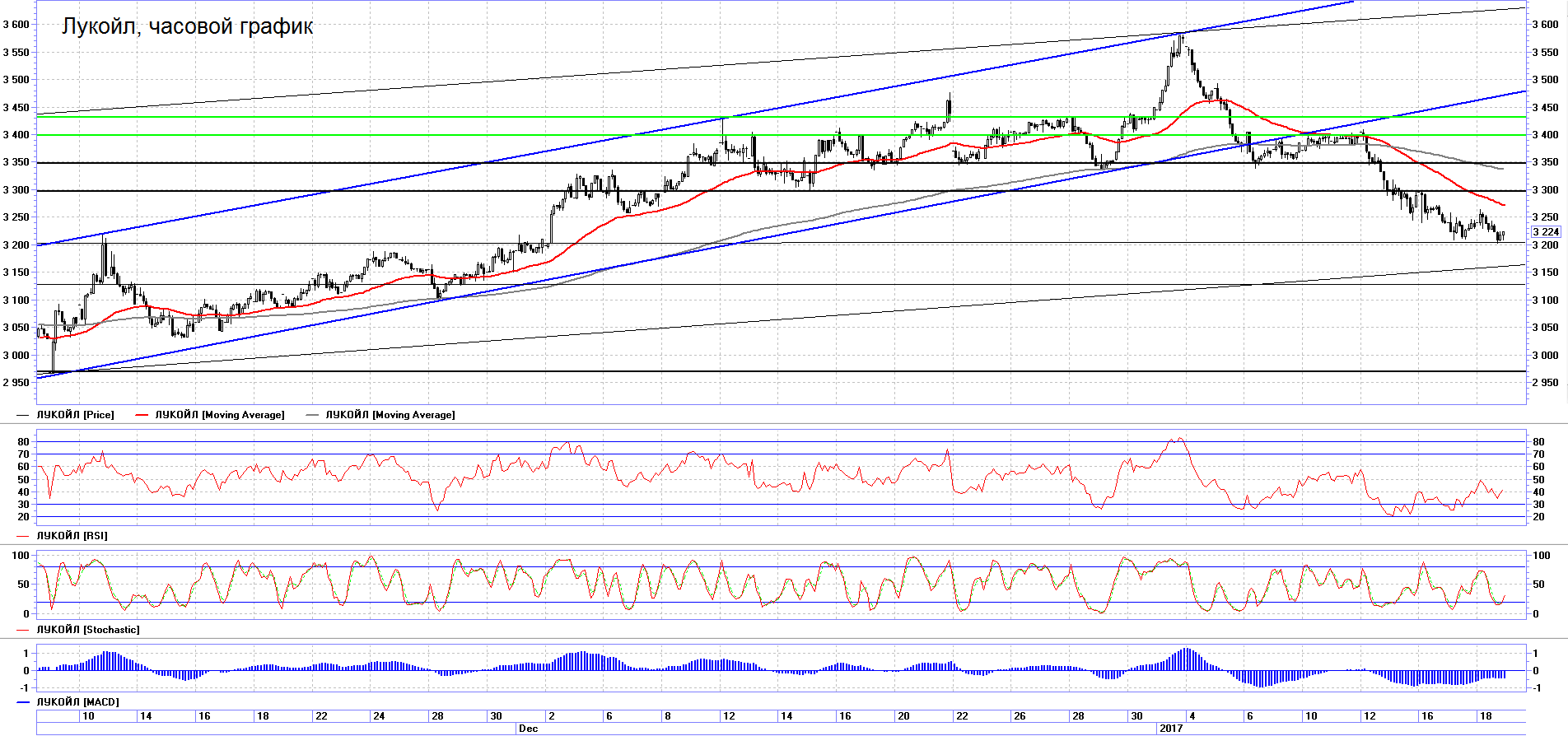Click the date label "26" on time axis

(1020, 716)
